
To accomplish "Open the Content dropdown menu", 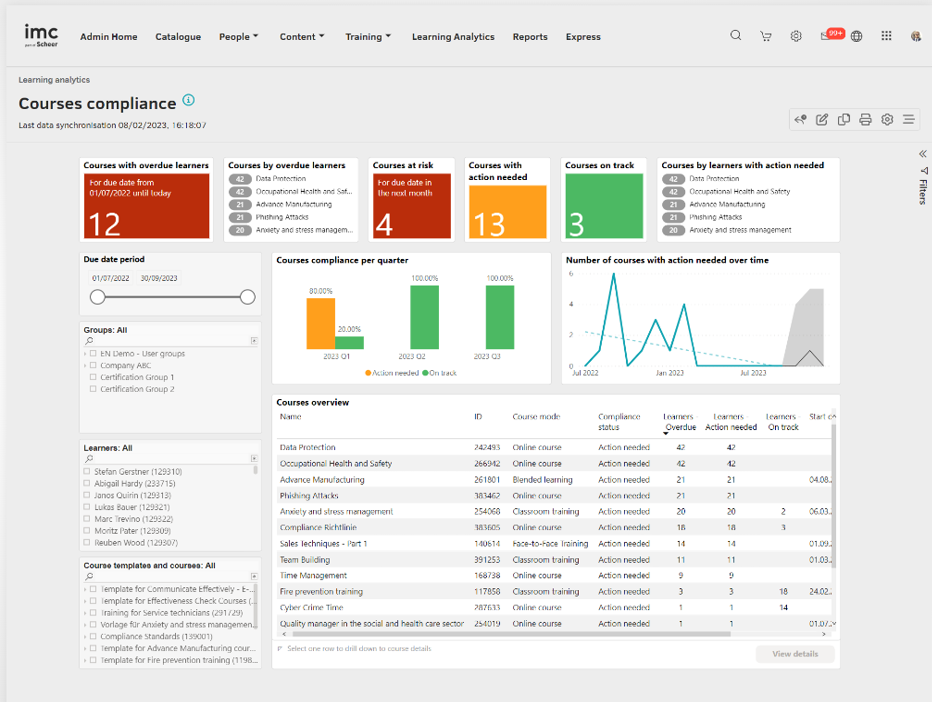I will pos(302,36).
